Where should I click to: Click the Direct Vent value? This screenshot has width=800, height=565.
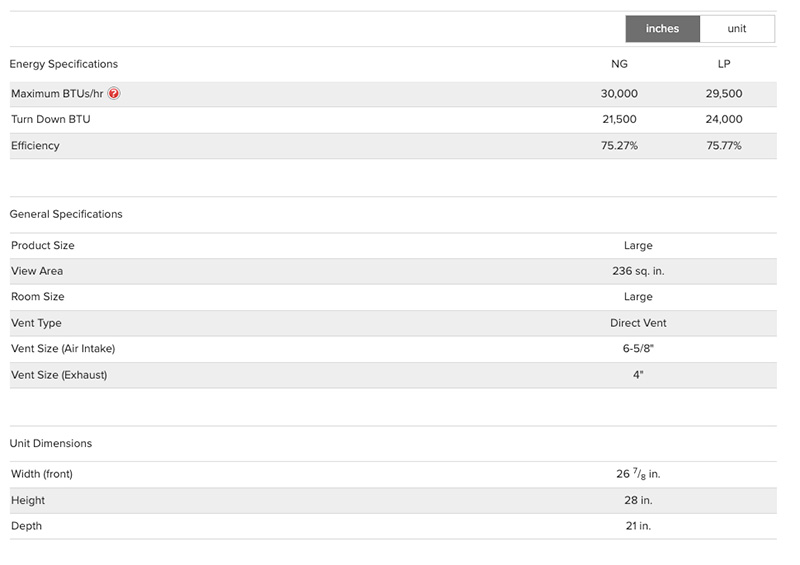click(638, 323)
